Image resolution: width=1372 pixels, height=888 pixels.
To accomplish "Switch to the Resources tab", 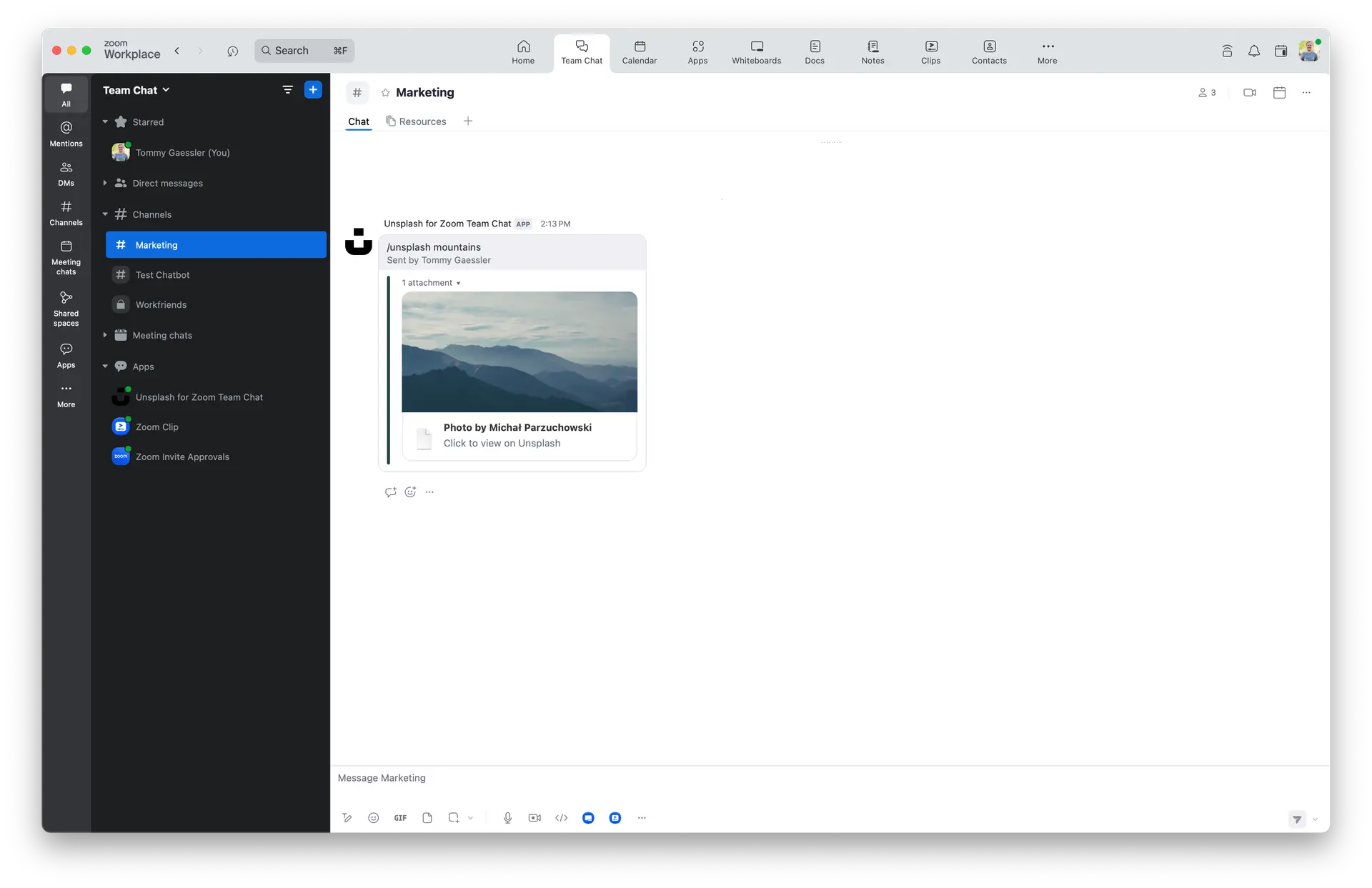I will 416,121.
